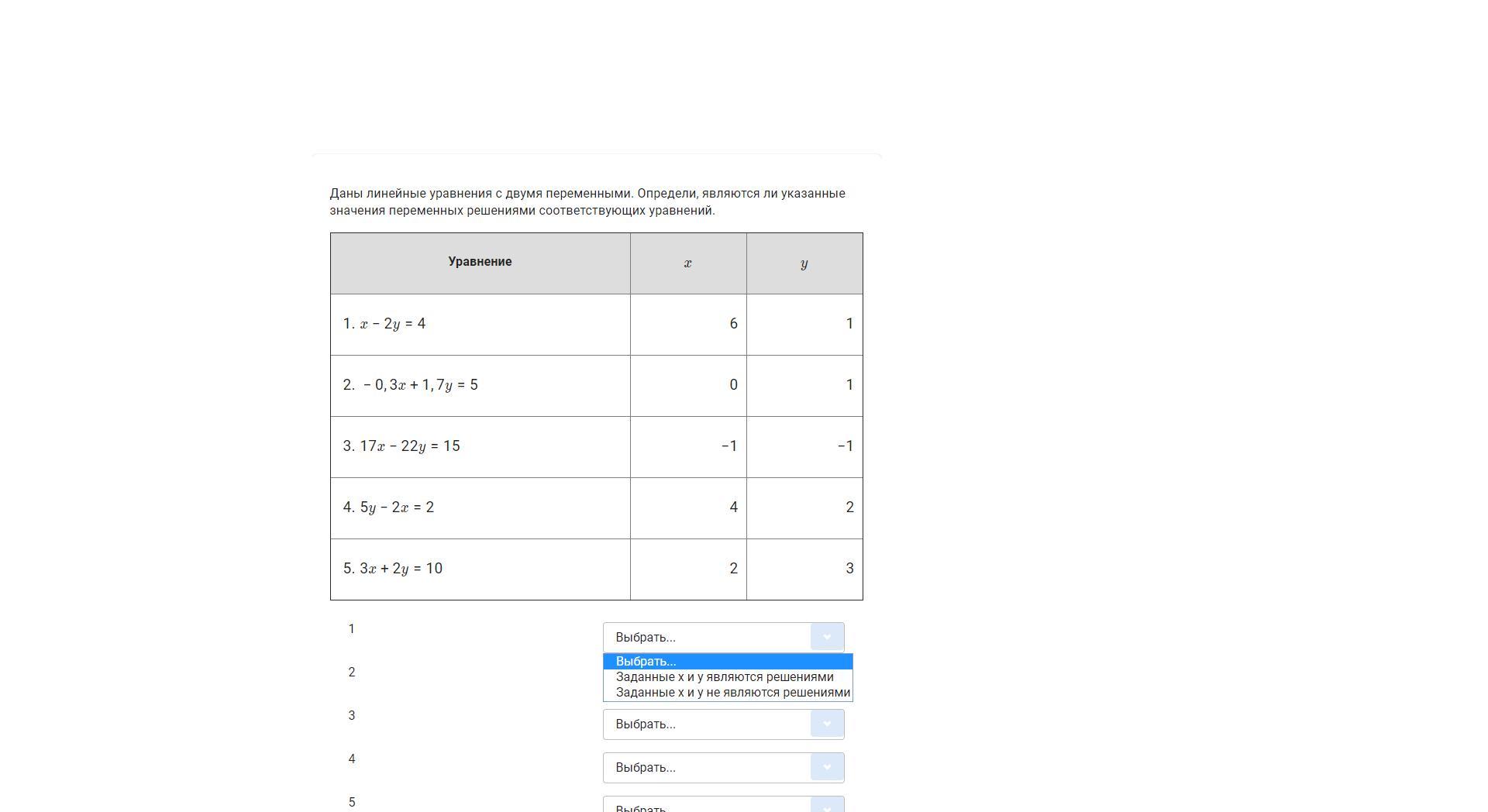Image resolution: width=1488 pixels, height=812 pixels.
Task: Open the dropdown for equation 4
Action: [723, 767]
